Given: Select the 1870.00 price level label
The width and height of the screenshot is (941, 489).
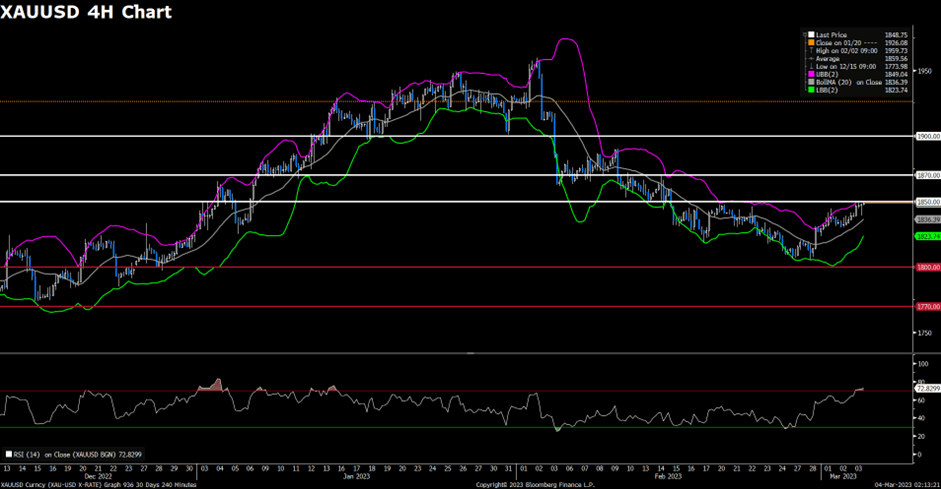Looking at the screenshot, I should click(928, 175).
